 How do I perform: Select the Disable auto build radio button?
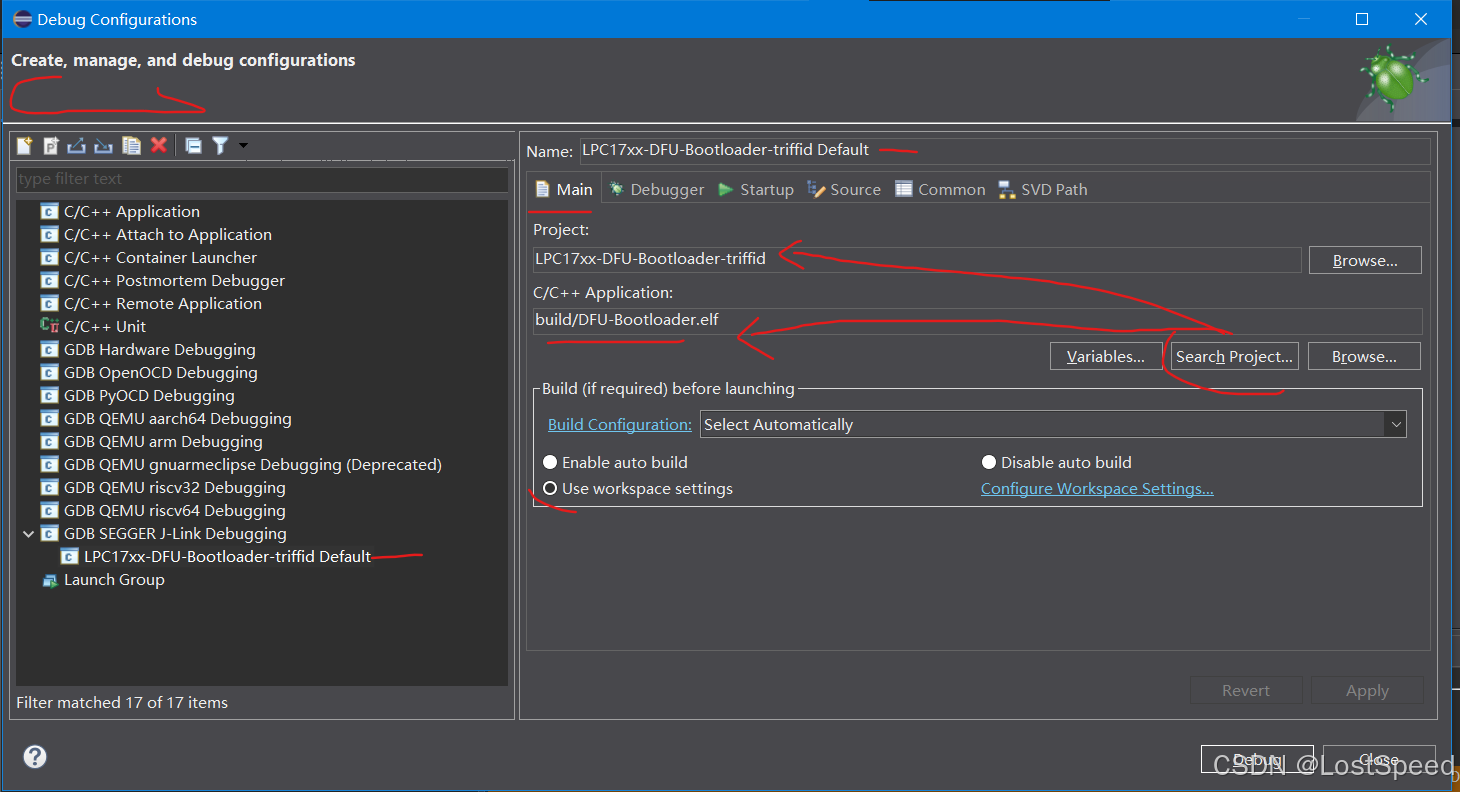tap(989, 462)
